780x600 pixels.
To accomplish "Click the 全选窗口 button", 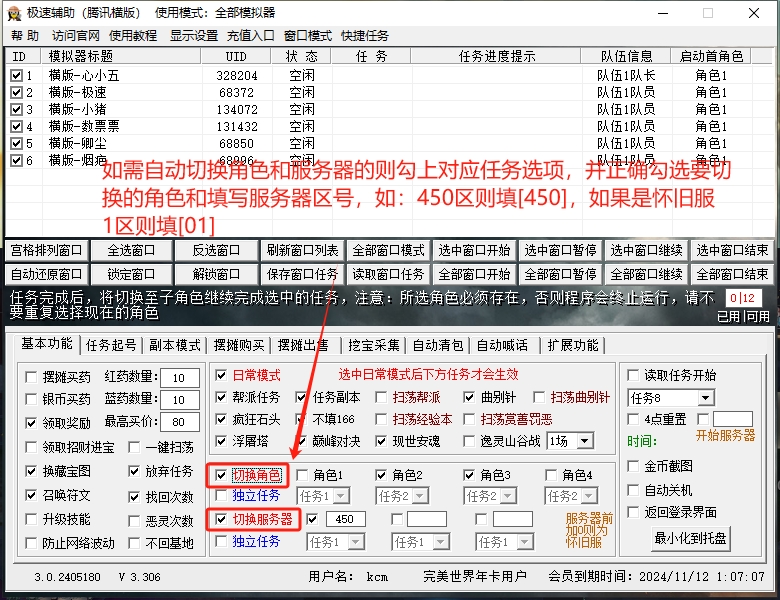I will [131, 250].
